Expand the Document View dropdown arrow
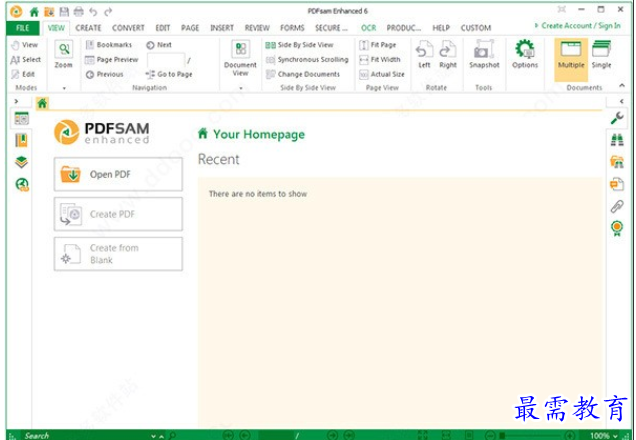This screenshot has width=636, height=440. 241,88
